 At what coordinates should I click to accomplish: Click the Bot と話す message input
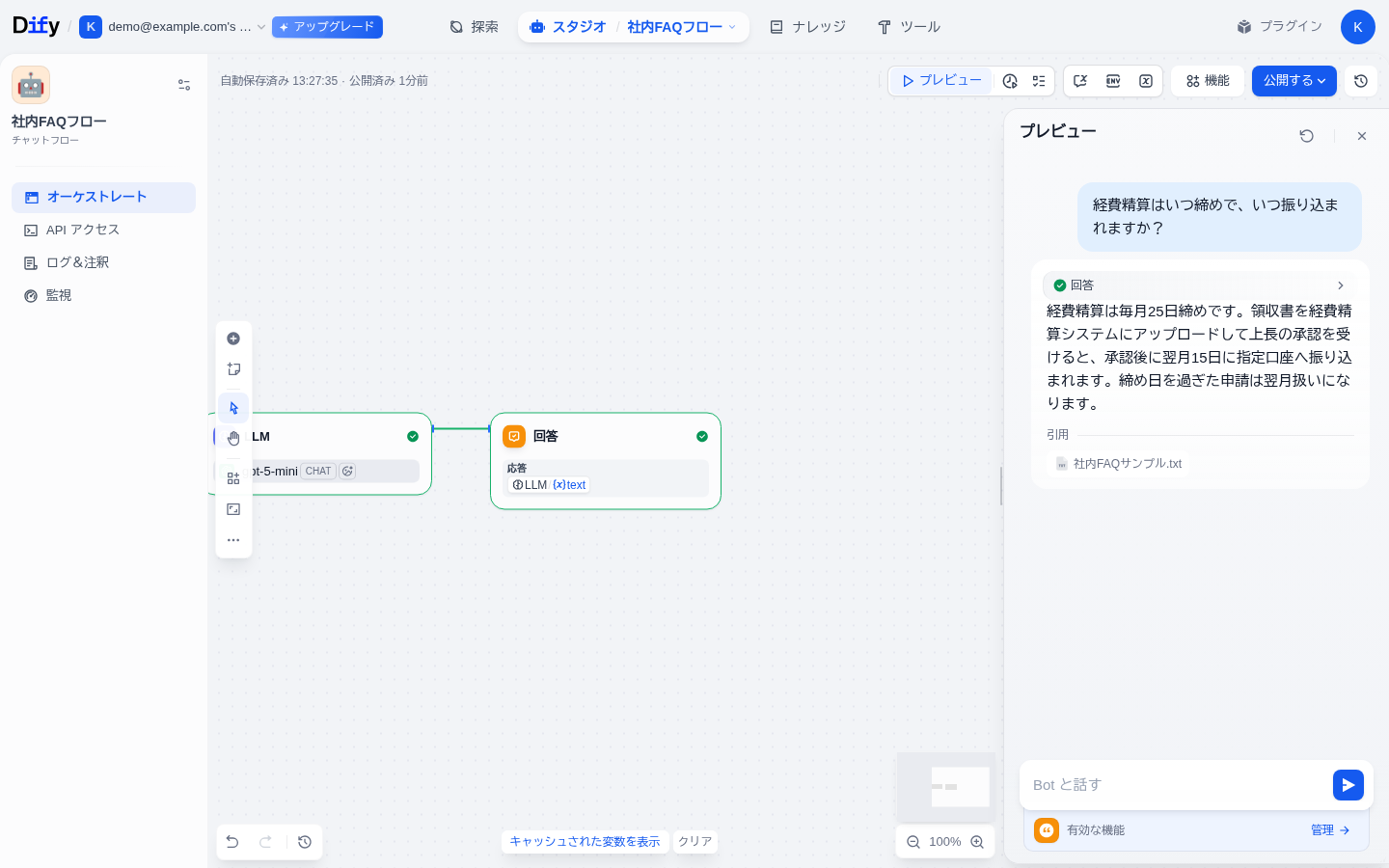[1177, 785]
